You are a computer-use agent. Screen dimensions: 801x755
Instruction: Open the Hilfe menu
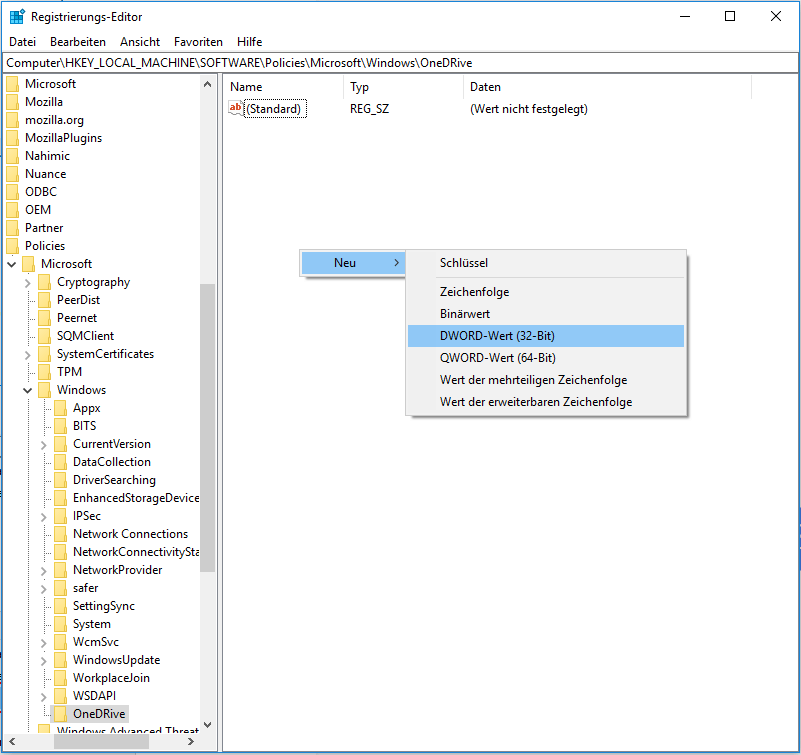point(249,42)
